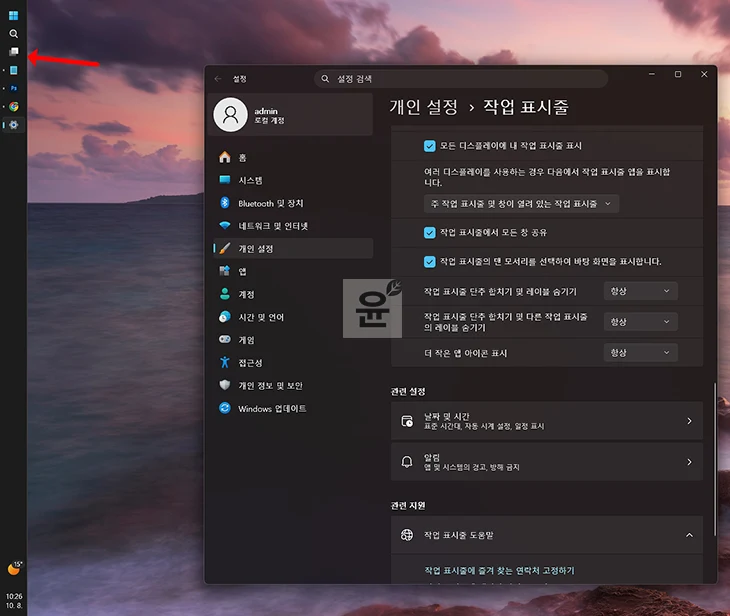Click the settings page vertical scrollbar

point(714,459)
